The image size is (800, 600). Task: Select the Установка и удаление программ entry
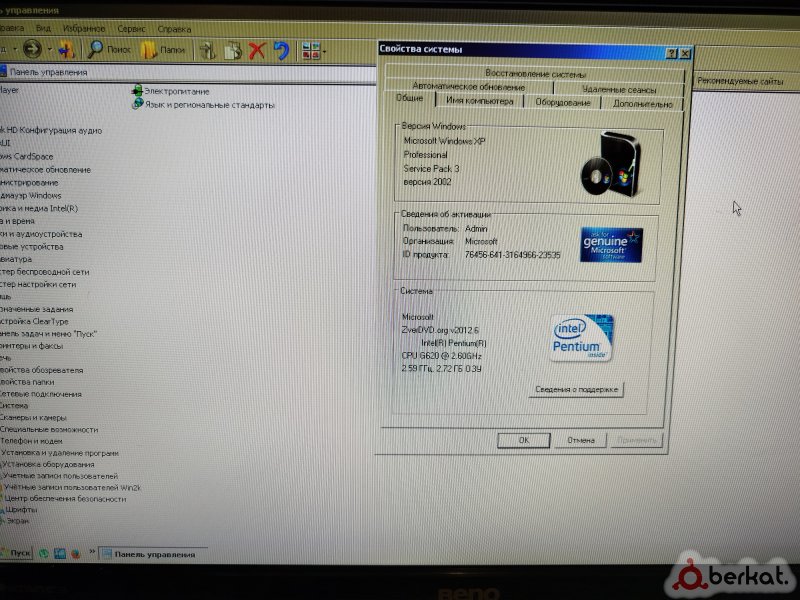[60, 453]
